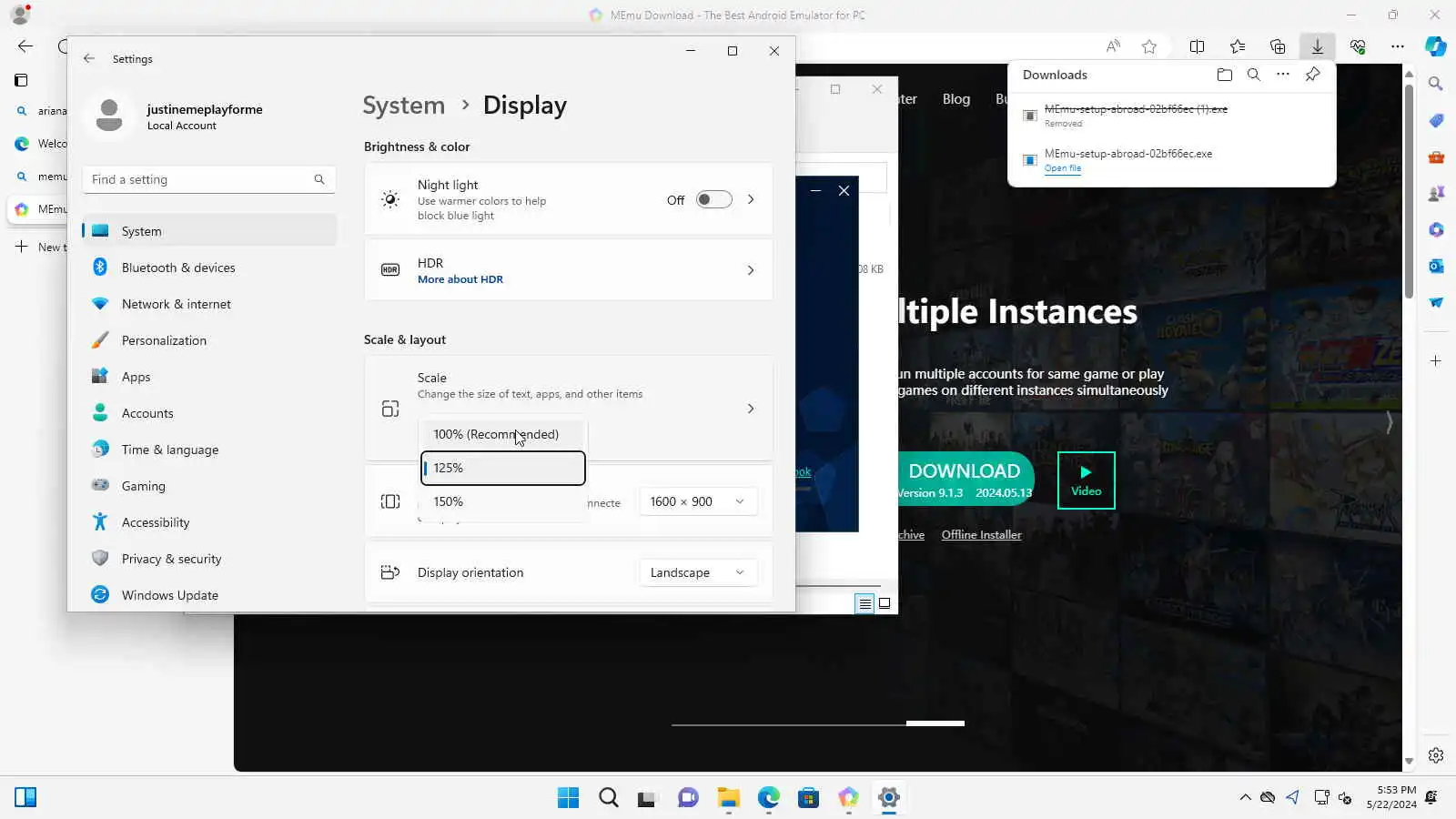This screenshot has width=1456, height=819.
Task: Click the magnifier icon in Find a setting
Action: pyautogui.click(x=319, y=179)
